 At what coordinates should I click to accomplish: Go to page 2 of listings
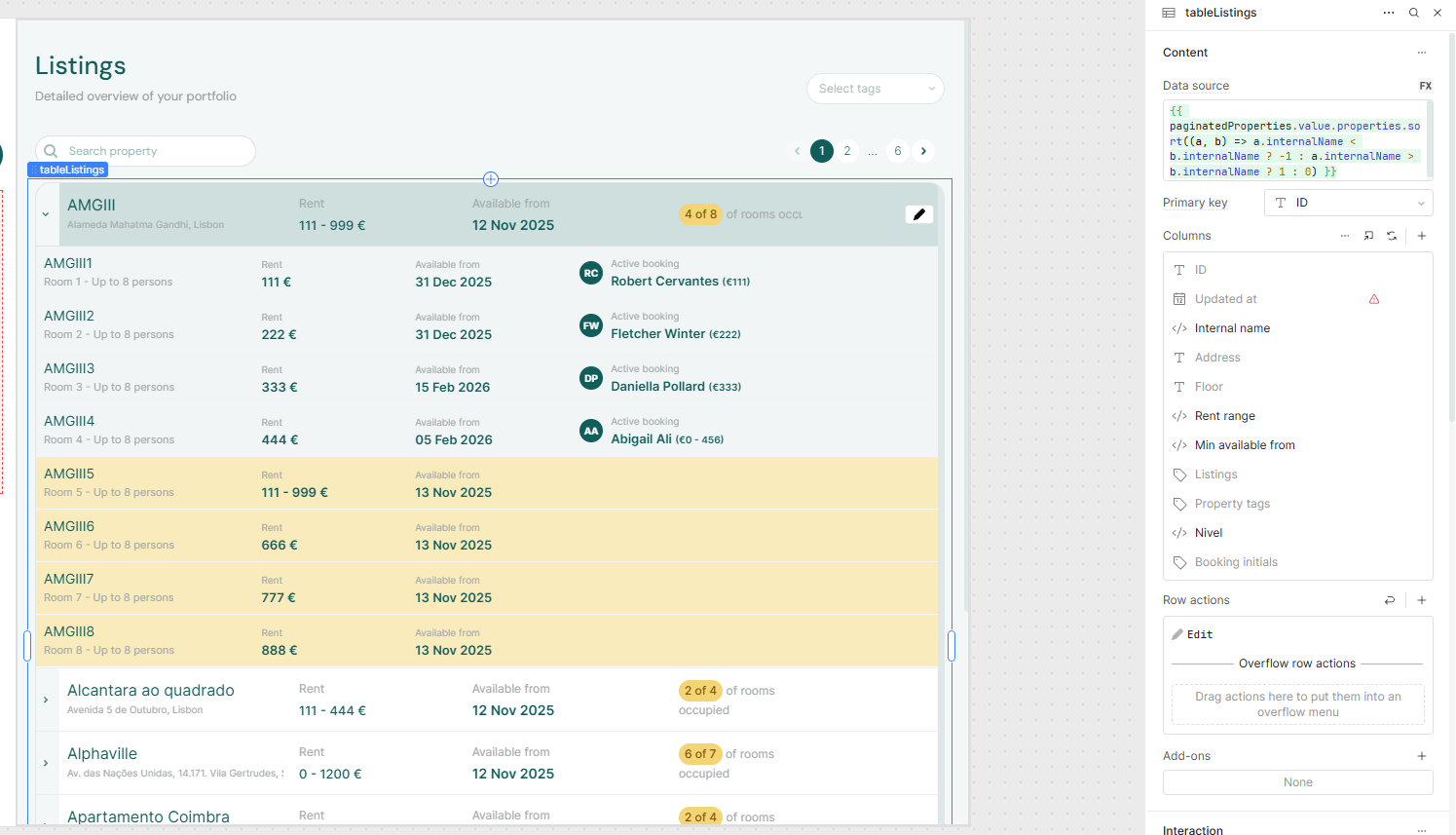click(846, 151)
